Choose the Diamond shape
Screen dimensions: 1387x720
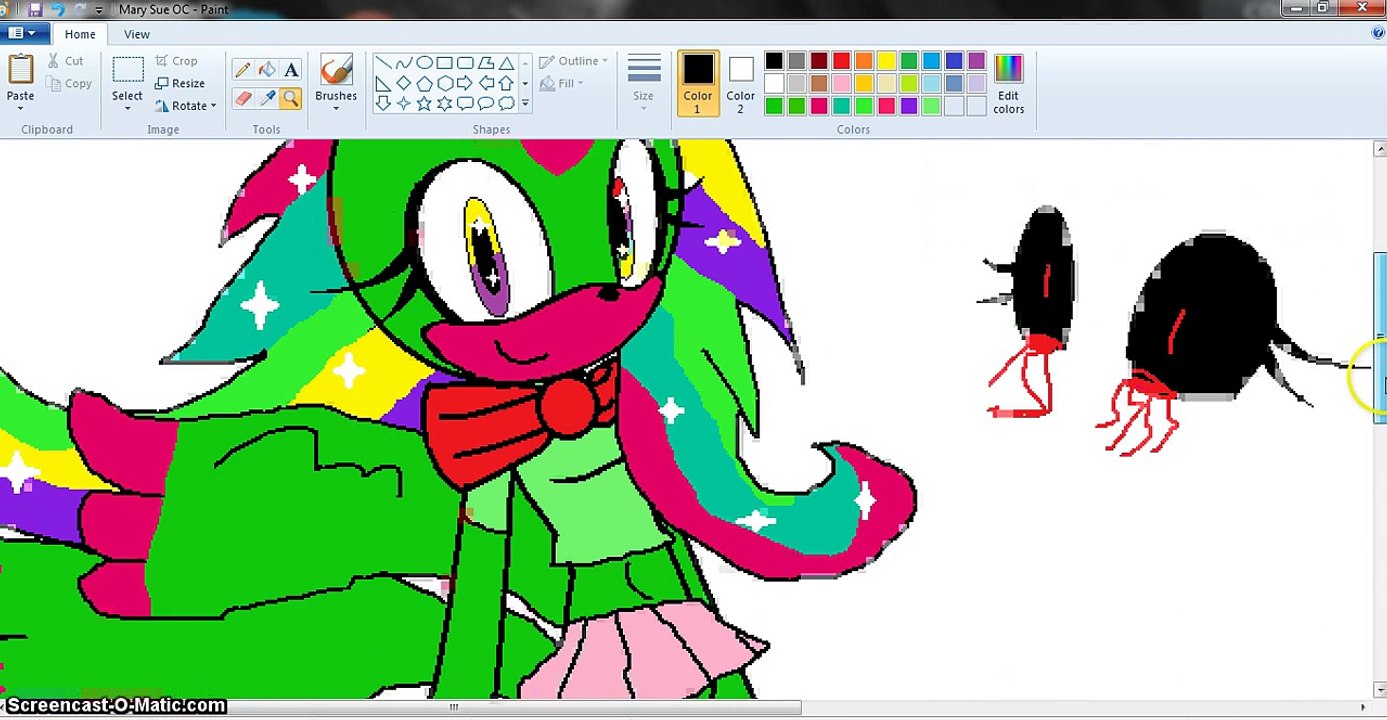[x=404, y=83]
